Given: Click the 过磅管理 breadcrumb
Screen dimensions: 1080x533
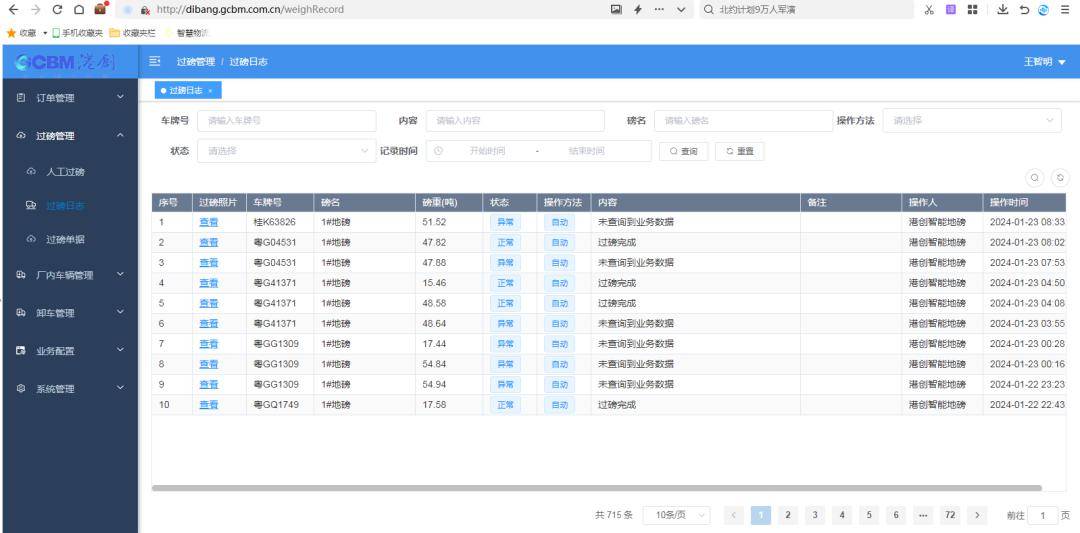Looking at the screenshot, I should click(x=196, y=61).
